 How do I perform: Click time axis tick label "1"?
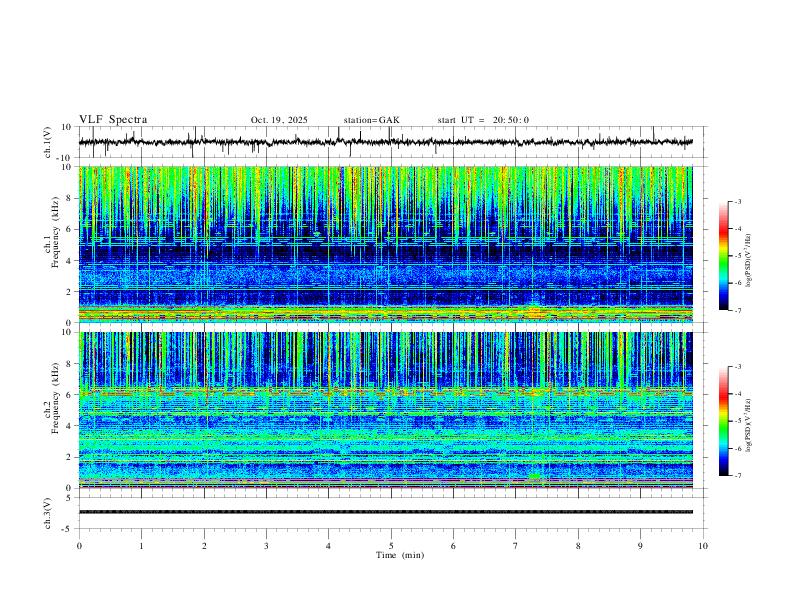point(141,546)
